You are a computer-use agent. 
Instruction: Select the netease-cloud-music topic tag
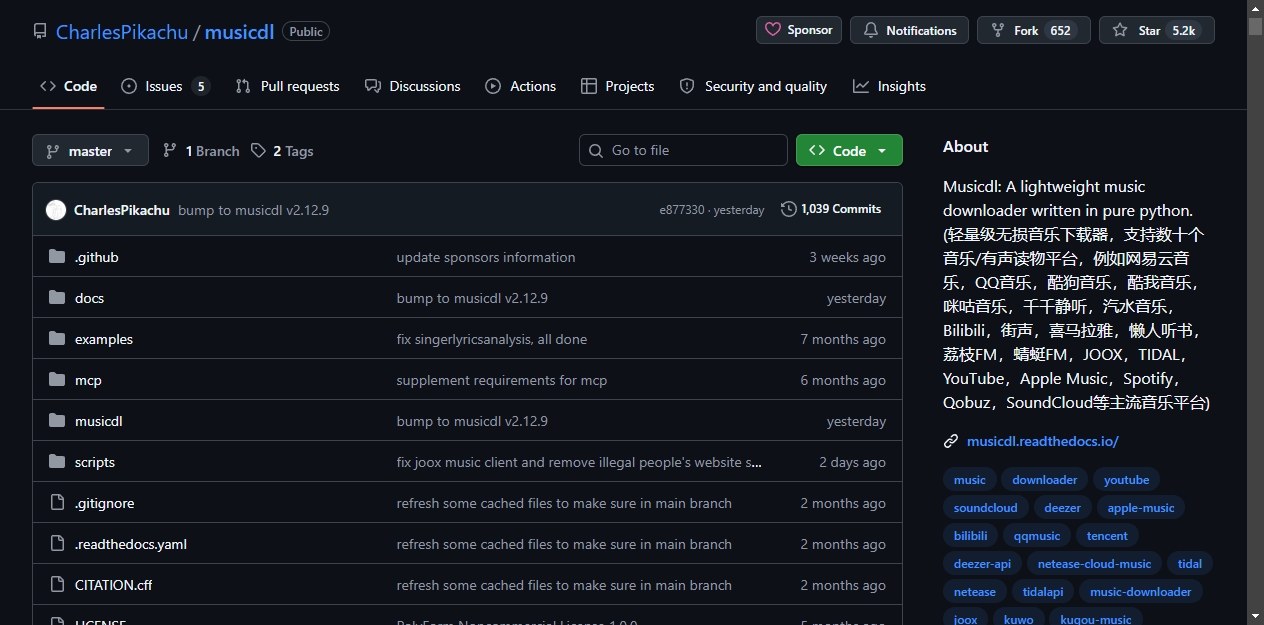[x=1094, y=564]
